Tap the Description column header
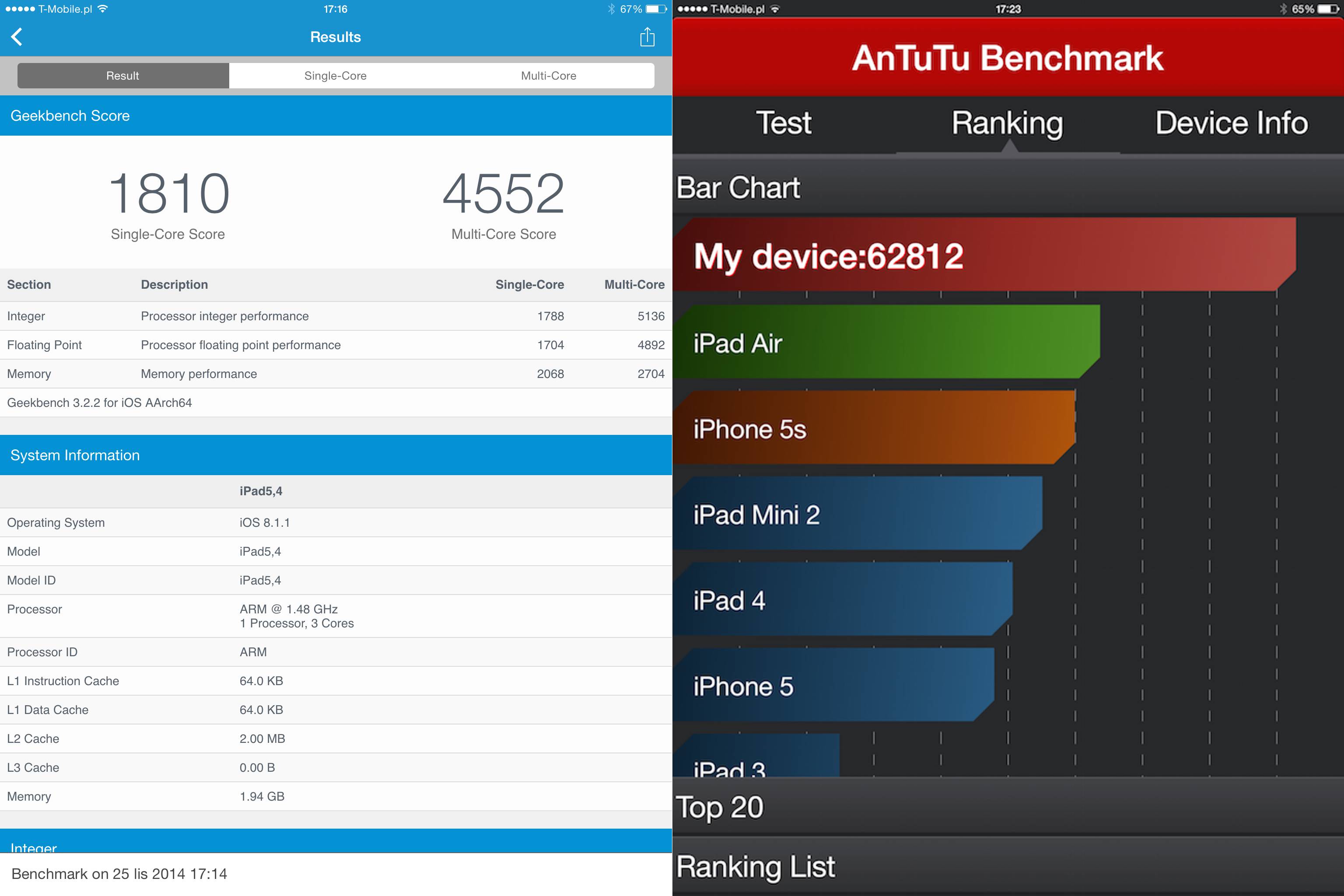The height and width of the screenshot is (896, 1344). [174, 284]
